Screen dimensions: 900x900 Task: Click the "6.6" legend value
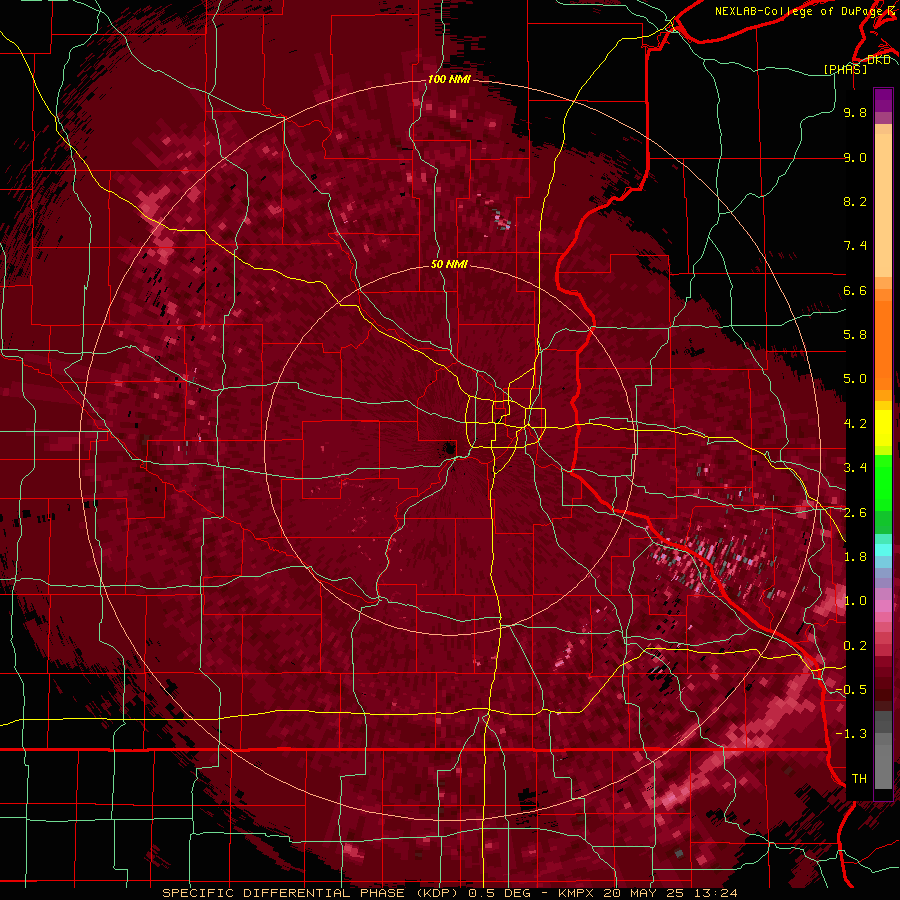click(x=855, y=290)
